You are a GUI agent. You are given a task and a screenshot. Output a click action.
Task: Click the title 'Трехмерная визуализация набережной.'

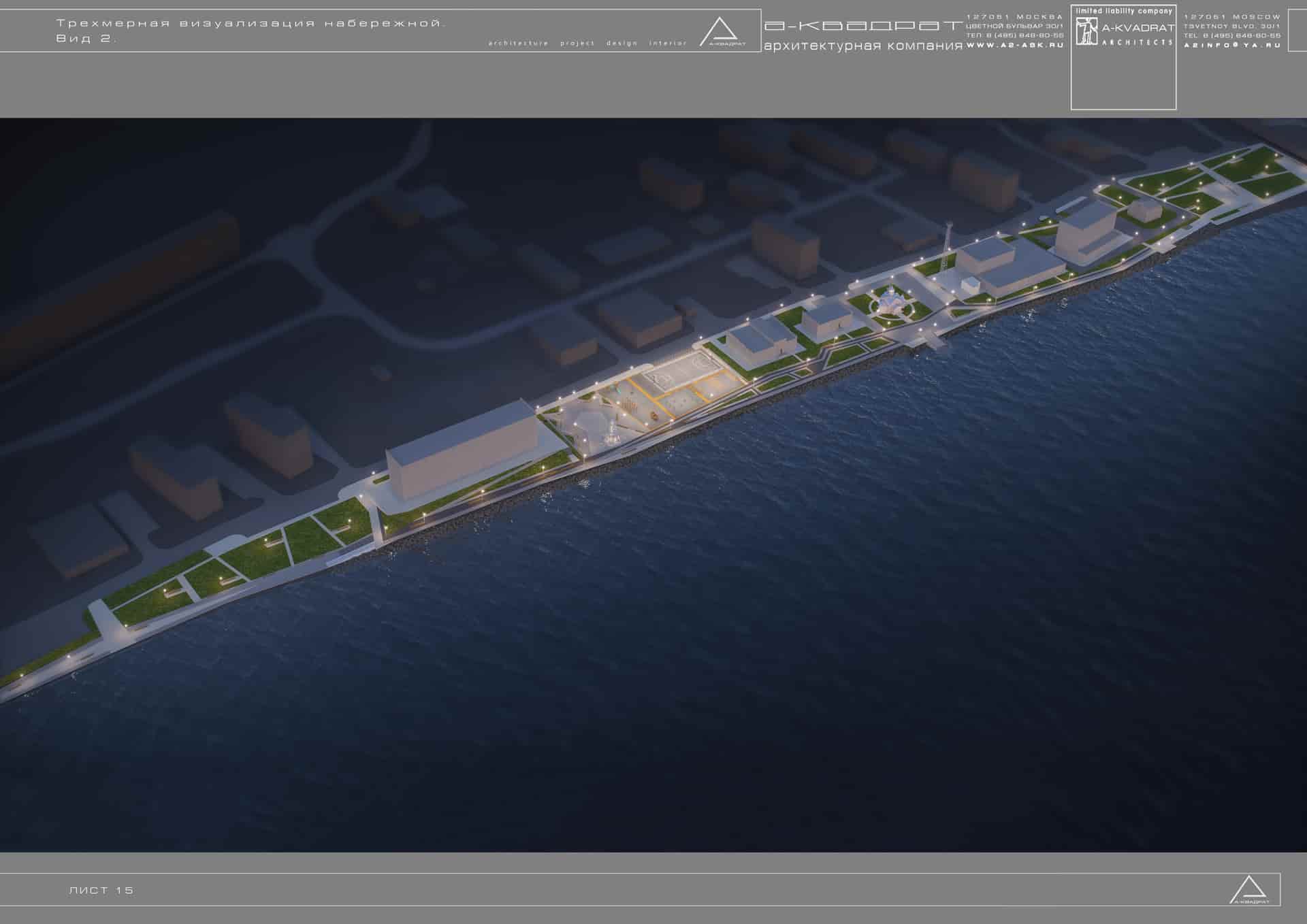tap(251, 24)
